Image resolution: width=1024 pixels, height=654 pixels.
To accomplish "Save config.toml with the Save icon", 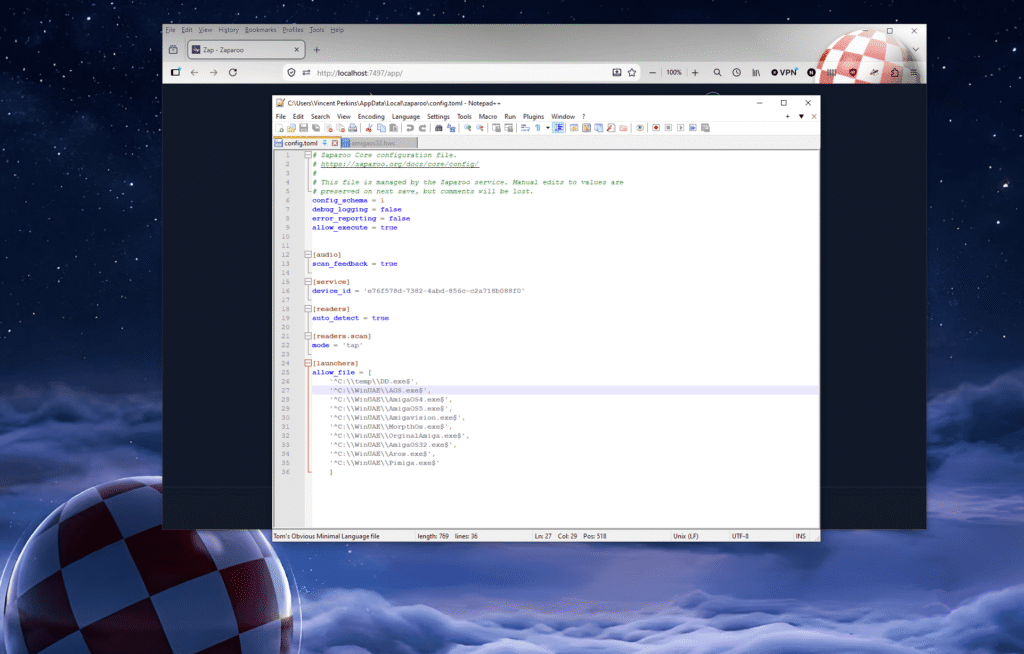I will (x=304, y=128).
